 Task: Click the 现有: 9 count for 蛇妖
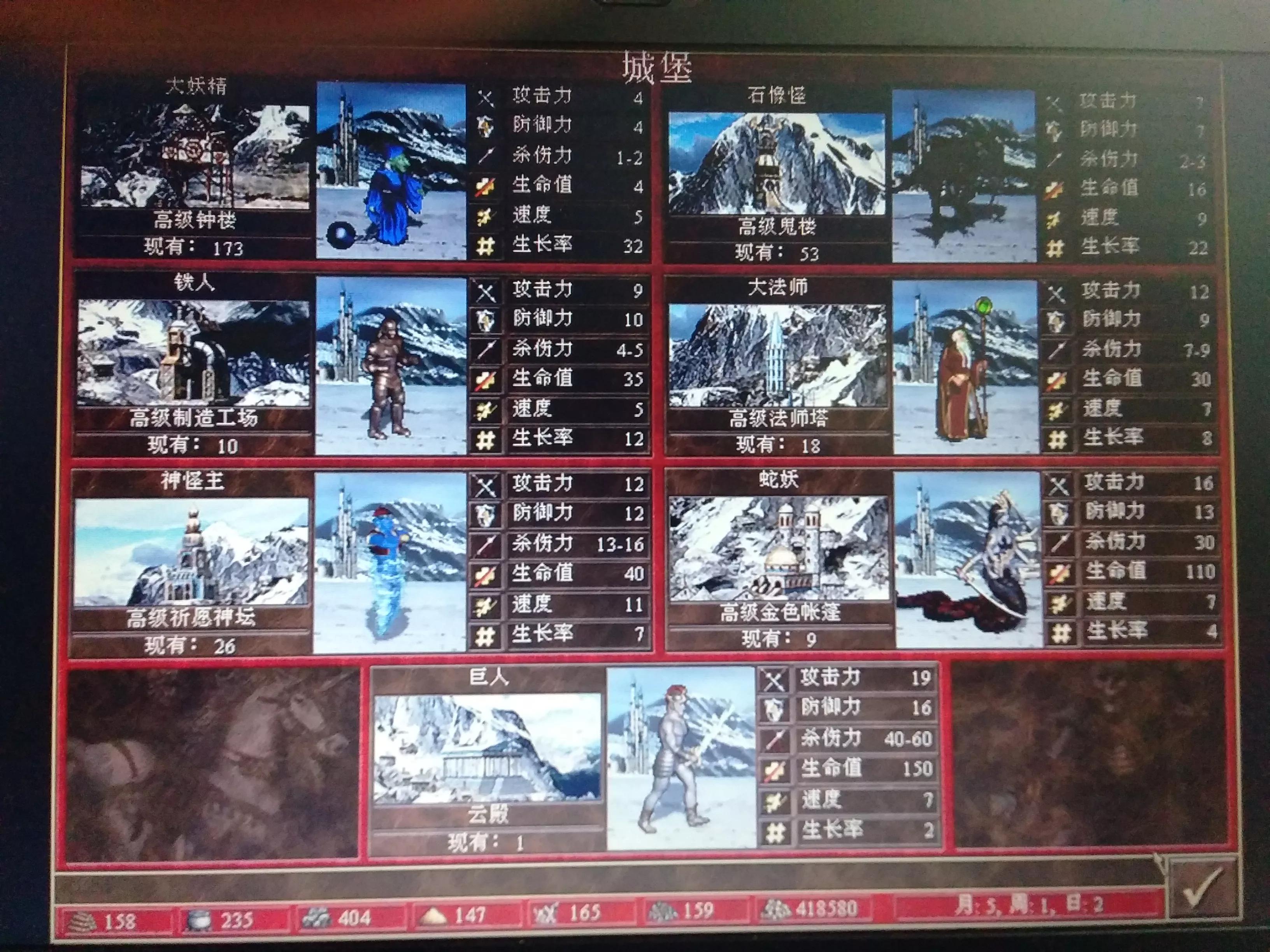pos(779,639)
